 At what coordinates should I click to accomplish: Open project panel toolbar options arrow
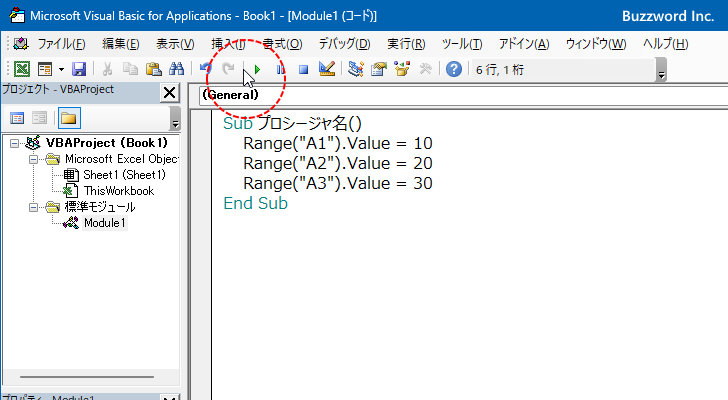175,118
